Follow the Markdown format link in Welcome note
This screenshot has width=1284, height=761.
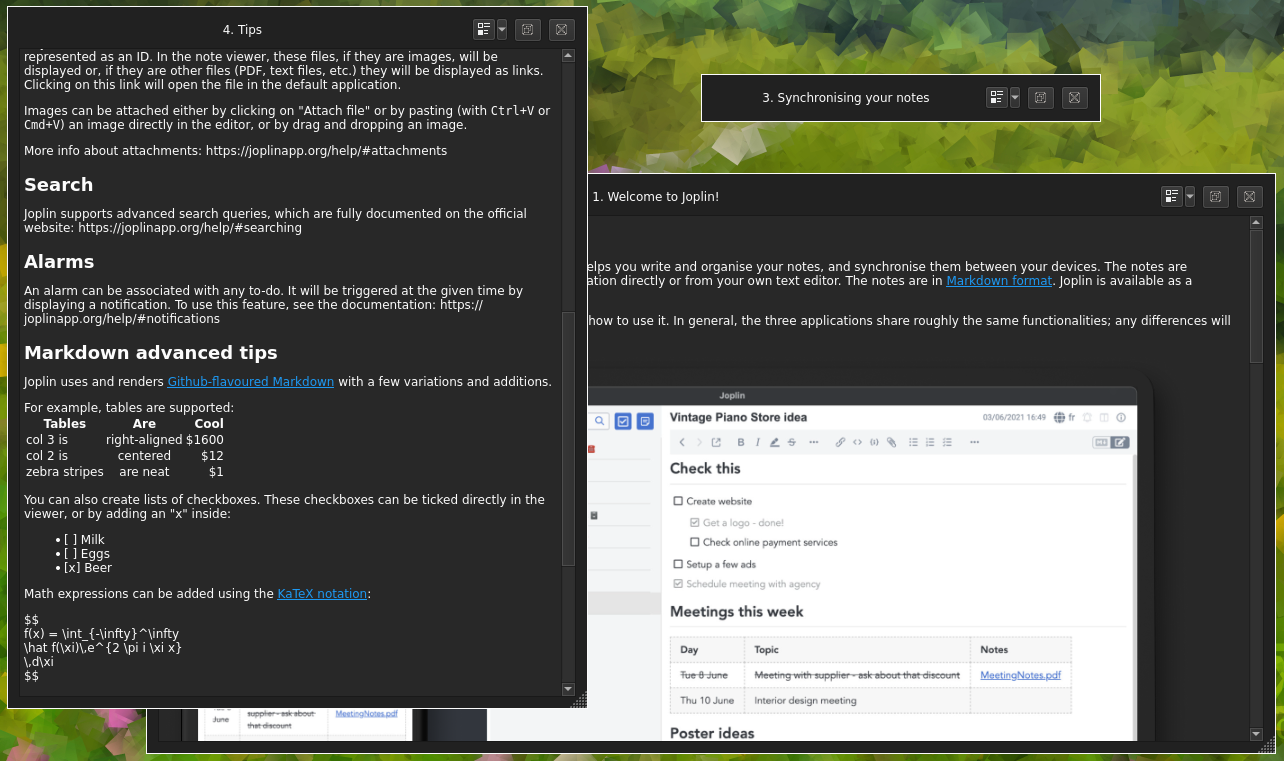999,281
